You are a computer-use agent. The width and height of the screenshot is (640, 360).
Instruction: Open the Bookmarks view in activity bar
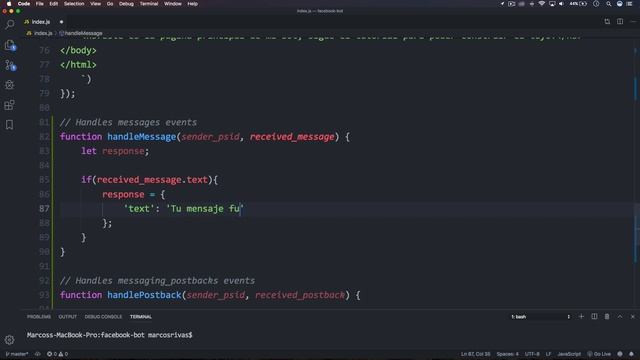(x=9, y=125)
